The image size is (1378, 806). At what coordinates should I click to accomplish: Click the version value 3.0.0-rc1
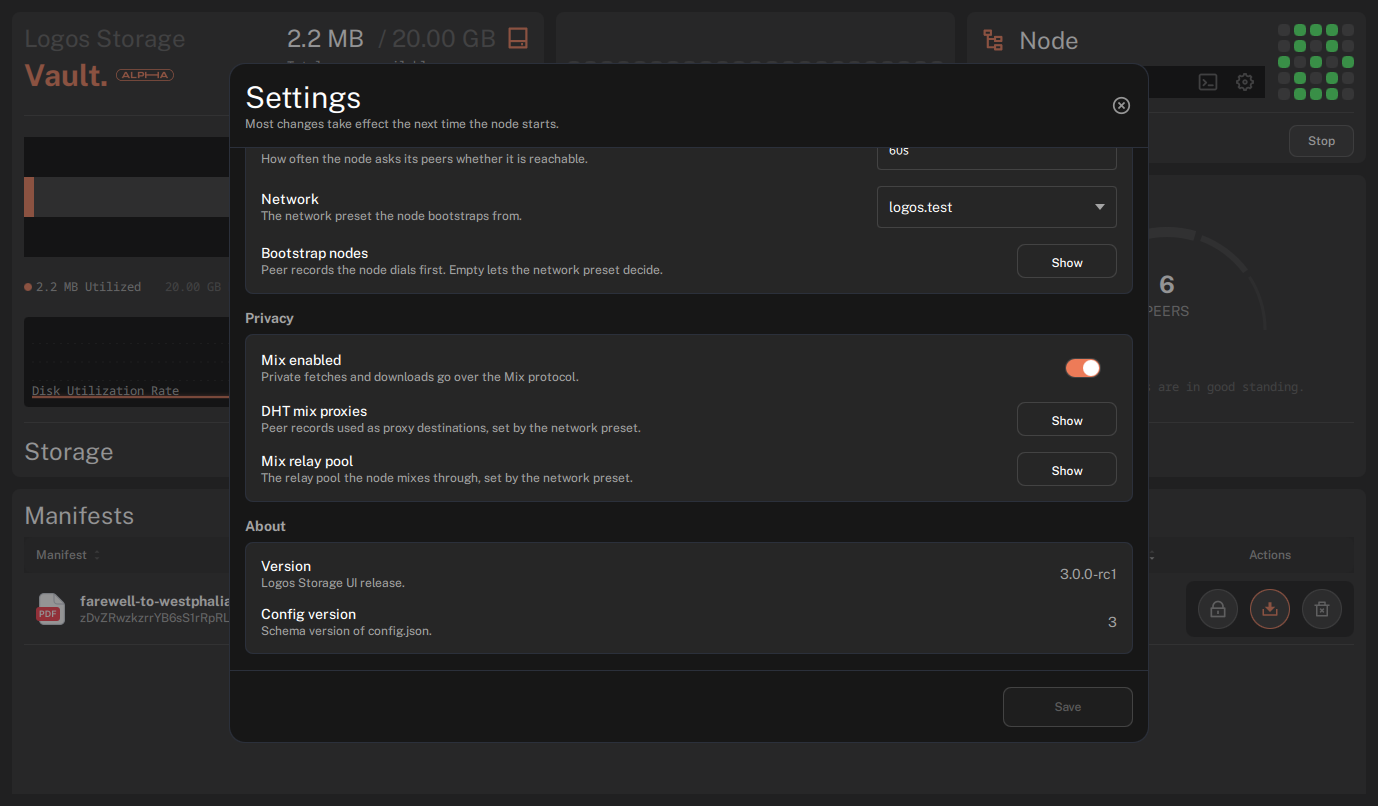(x=1088, y=574)
